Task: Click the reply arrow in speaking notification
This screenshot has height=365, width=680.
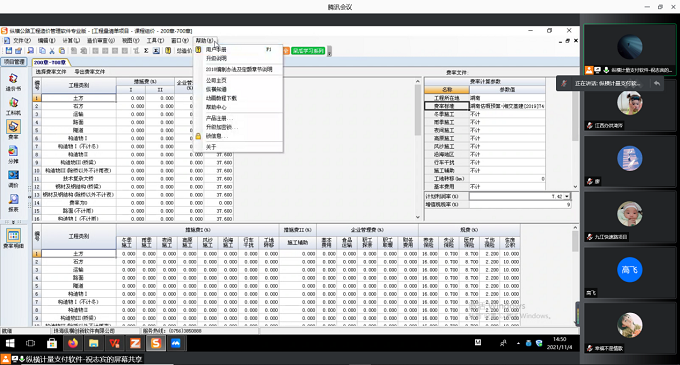Action: pos(657,83)
